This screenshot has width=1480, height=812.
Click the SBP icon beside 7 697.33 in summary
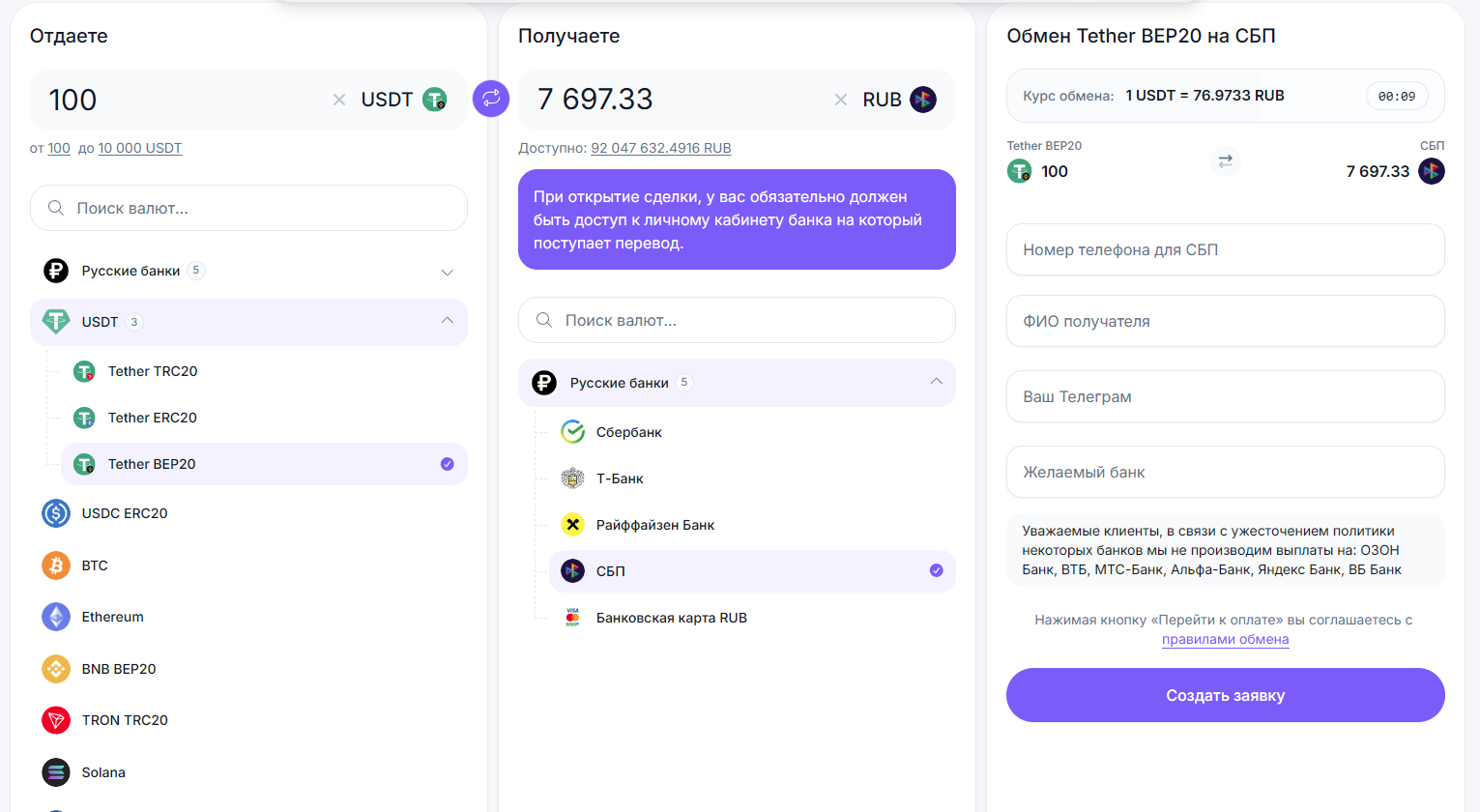click(x=1432, y=171)
